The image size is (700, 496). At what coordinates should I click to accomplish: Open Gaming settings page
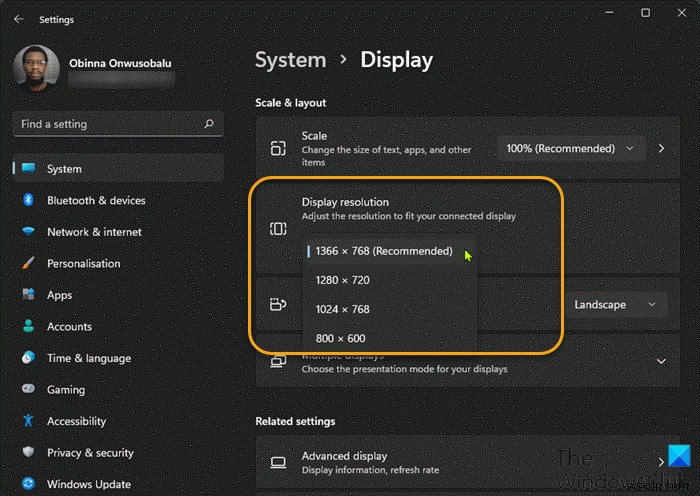tap(66, 390)
